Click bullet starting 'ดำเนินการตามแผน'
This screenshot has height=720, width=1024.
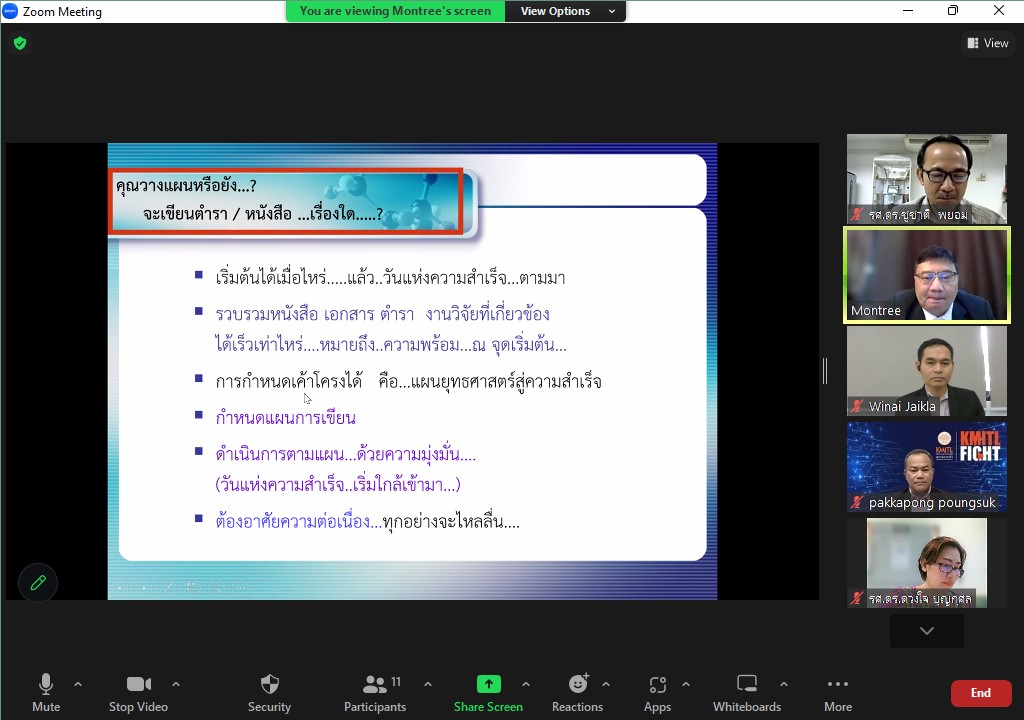point(345,454)
